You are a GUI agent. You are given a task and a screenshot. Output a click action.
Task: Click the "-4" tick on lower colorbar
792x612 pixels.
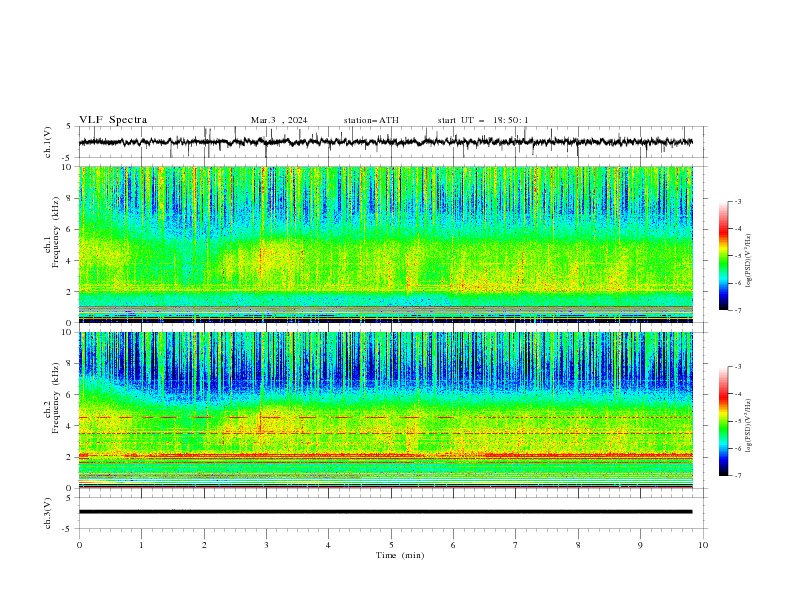pyautogui.click(x=737, y=394)
